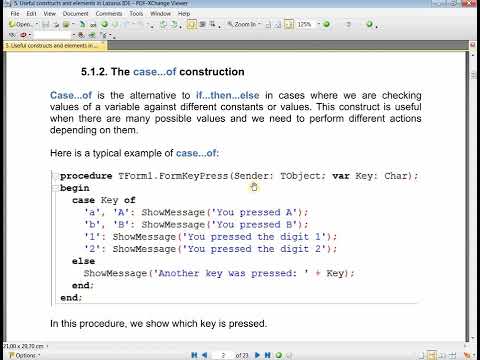Select the Zoom In tool
Image resolution: width=480 pixels, height=360 pixels.
click(x=242, y=24)
